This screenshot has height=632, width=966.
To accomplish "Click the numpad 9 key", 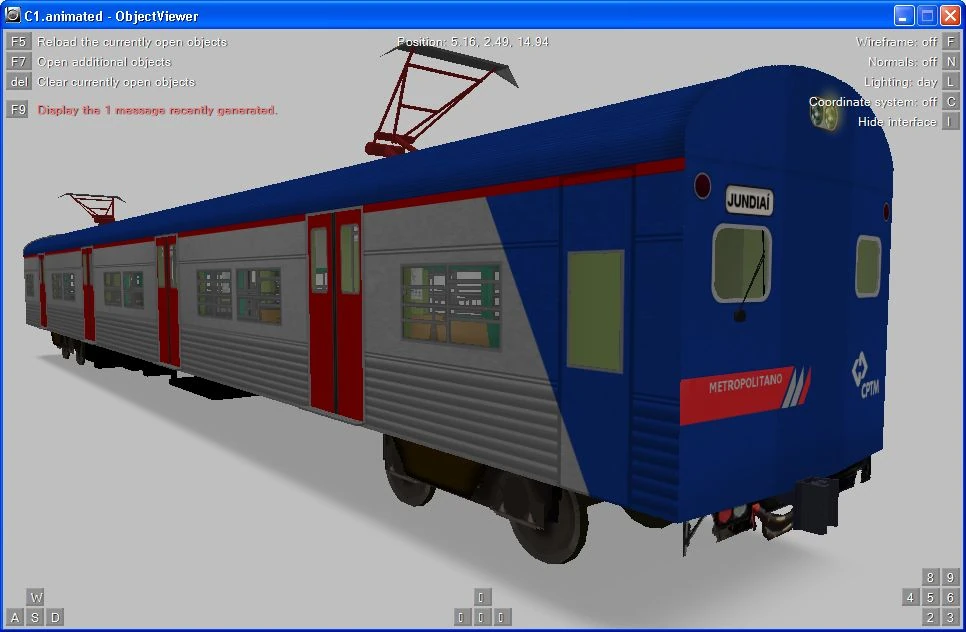I will [x=950, y=577].
